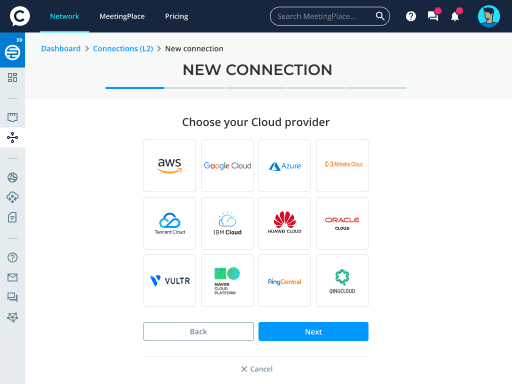Image resolution: width=512 pixels, height=384 pixels.
Task: Open the chat messages icon in header
Action: click(x=433, y=16)
